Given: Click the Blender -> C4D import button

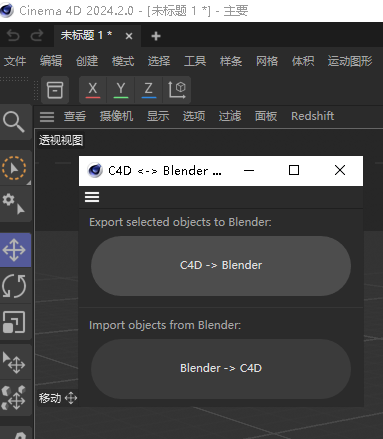Looking at the screenshot, I should tap(221, 369).
